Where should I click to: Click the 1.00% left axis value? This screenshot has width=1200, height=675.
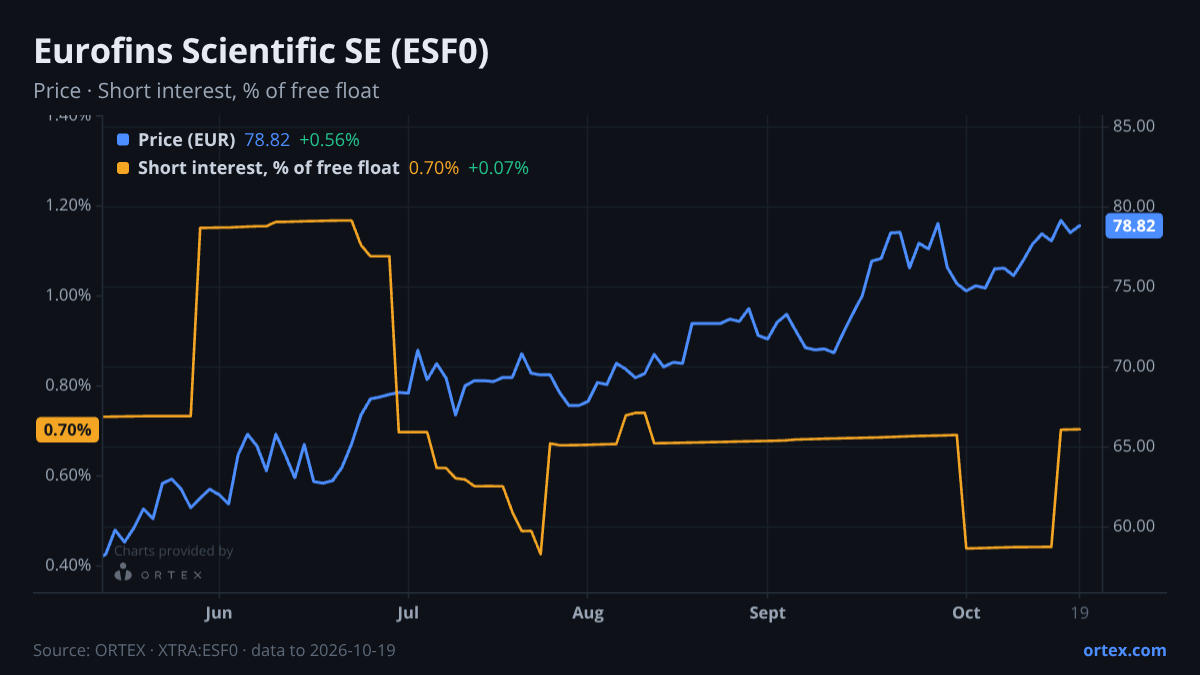click(x=69, y=296)
